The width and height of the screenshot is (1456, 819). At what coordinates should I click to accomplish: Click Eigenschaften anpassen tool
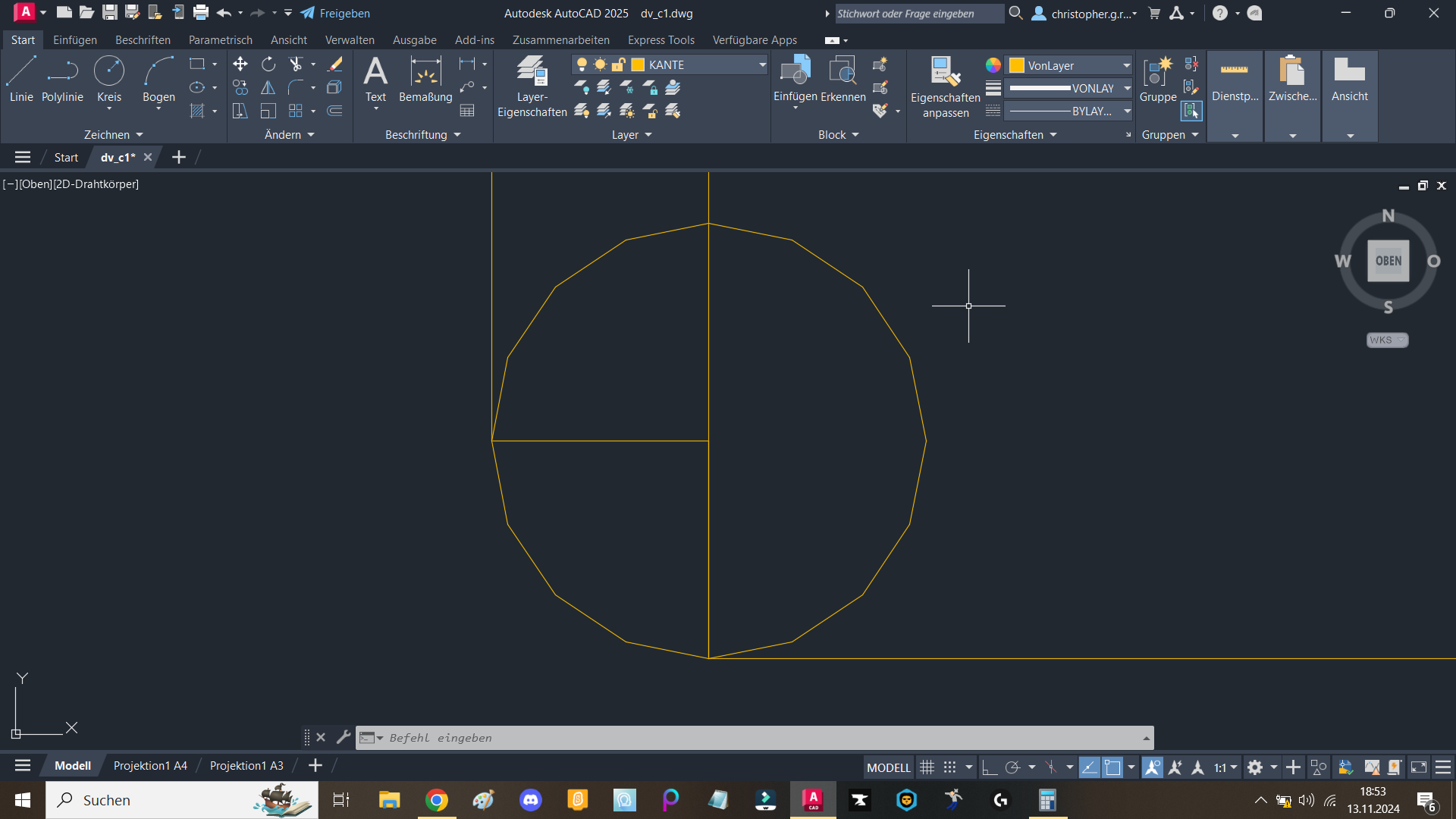click(x=945, y=86)
